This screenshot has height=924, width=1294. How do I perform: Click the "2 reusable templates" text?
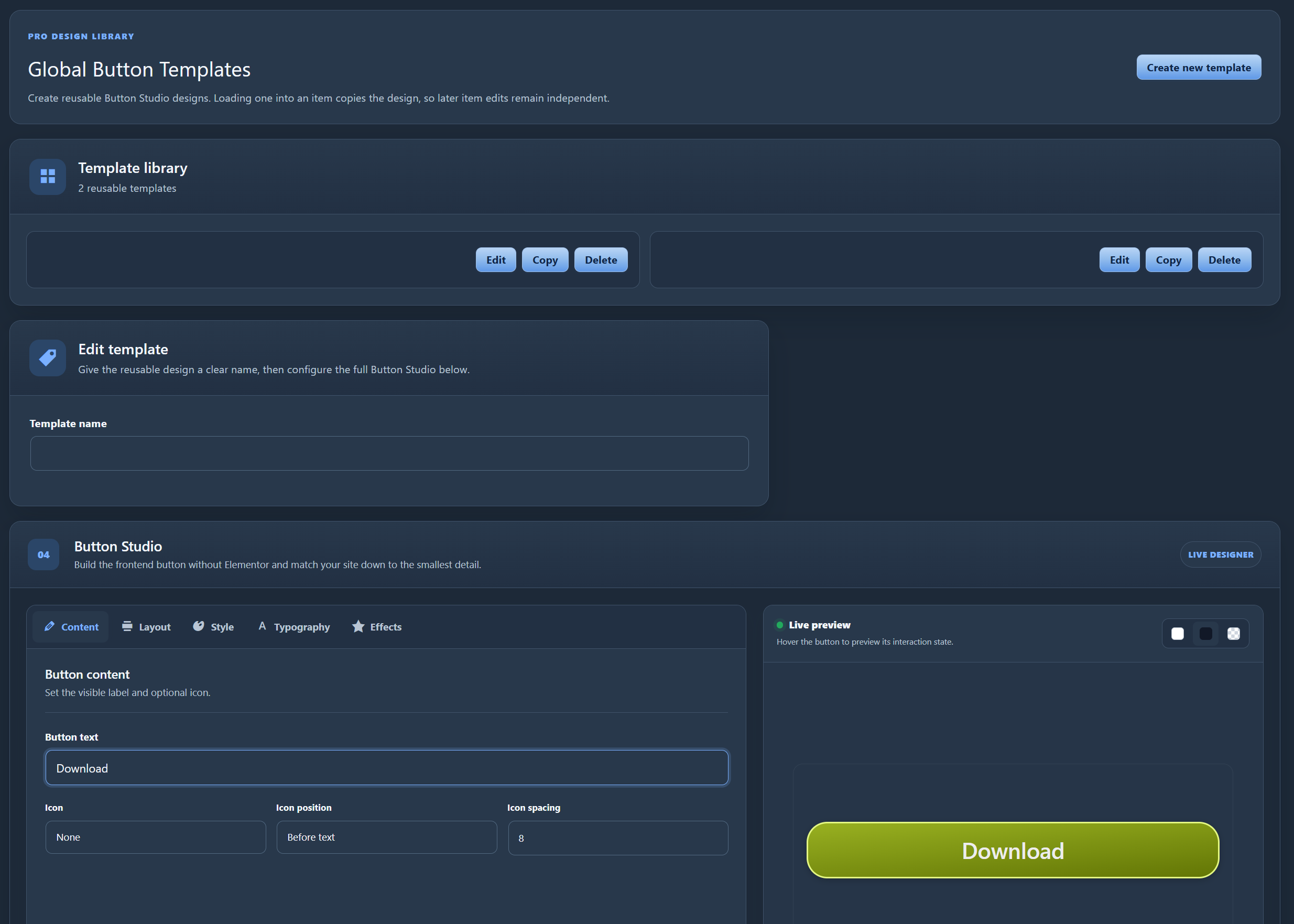127,188
